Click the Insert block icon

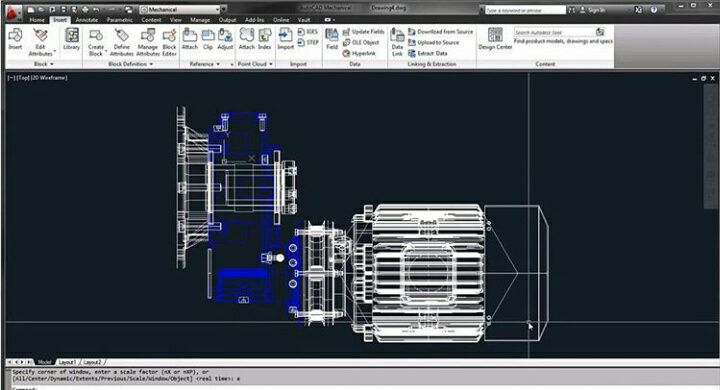pos(15,39)
